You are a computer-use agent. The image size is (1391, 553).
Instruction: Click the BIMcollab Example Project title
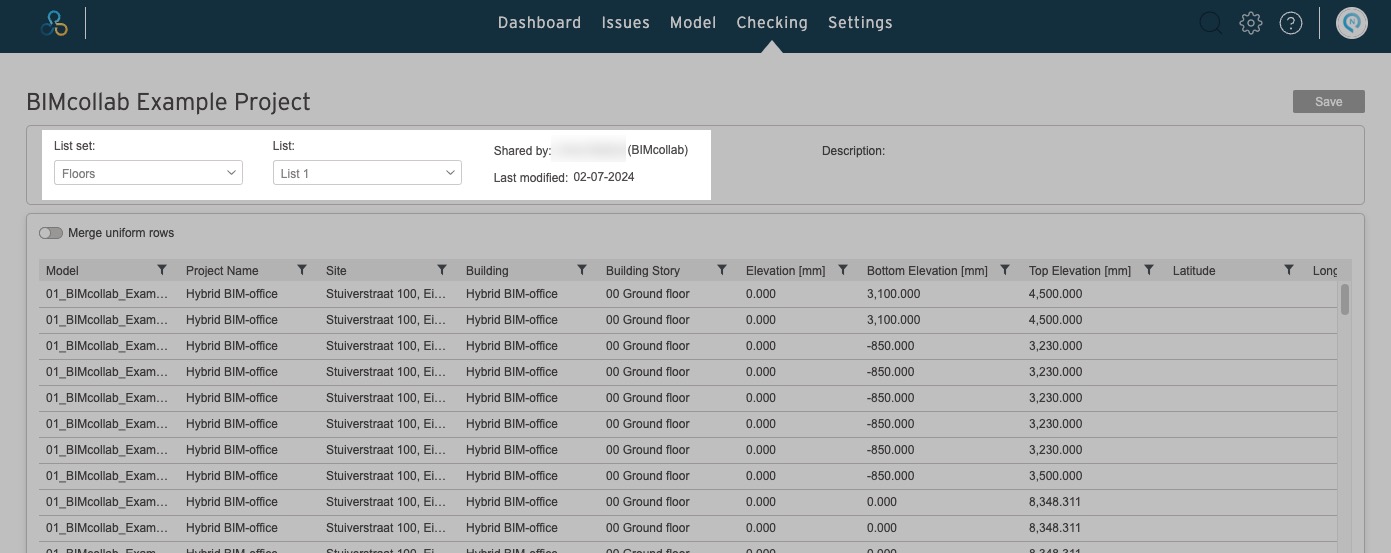[x=168, y=102]
